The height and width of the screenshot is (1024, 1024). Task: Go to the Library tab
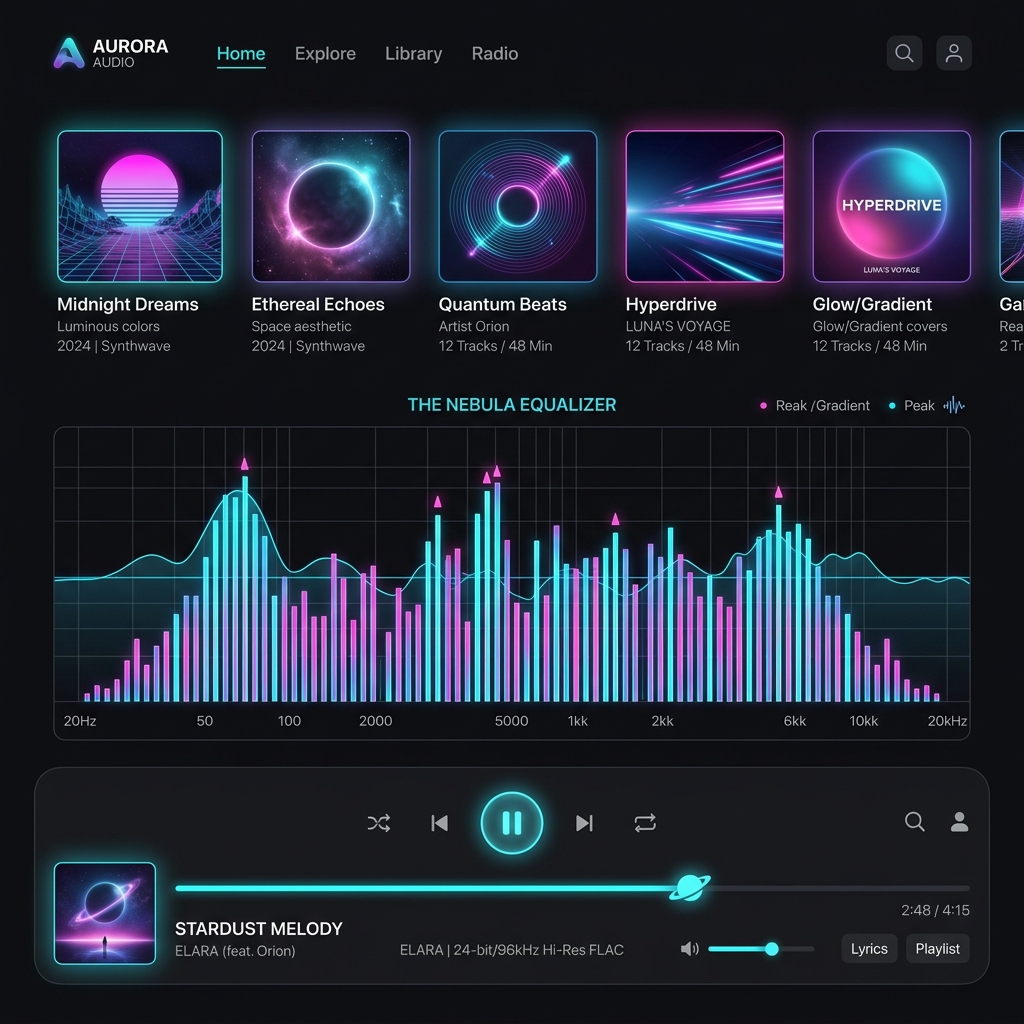click(x=413, y=54)
